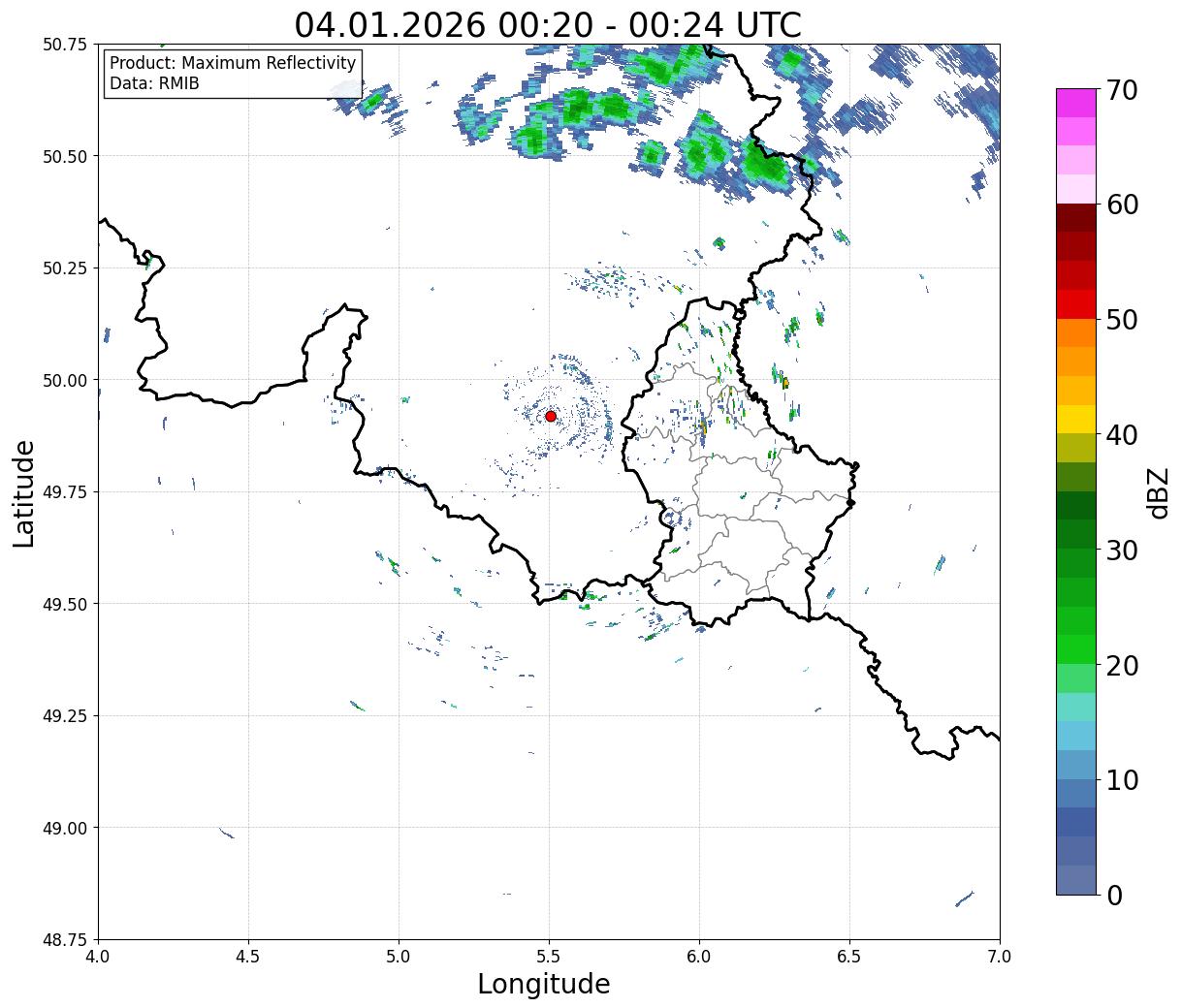Click the colorbar tick label 40

pos(1122,435)
